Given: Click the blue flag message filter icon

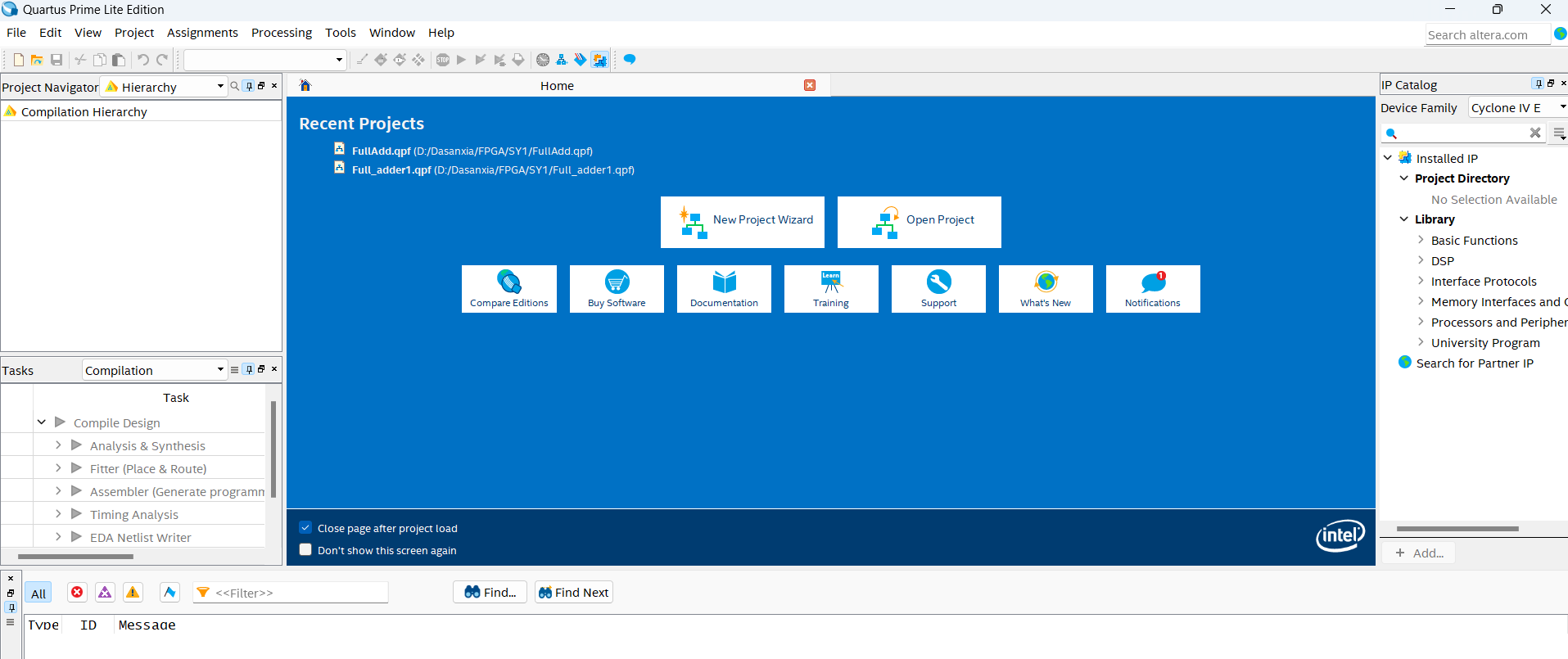Looking at the screenshot, I should 169,592.
